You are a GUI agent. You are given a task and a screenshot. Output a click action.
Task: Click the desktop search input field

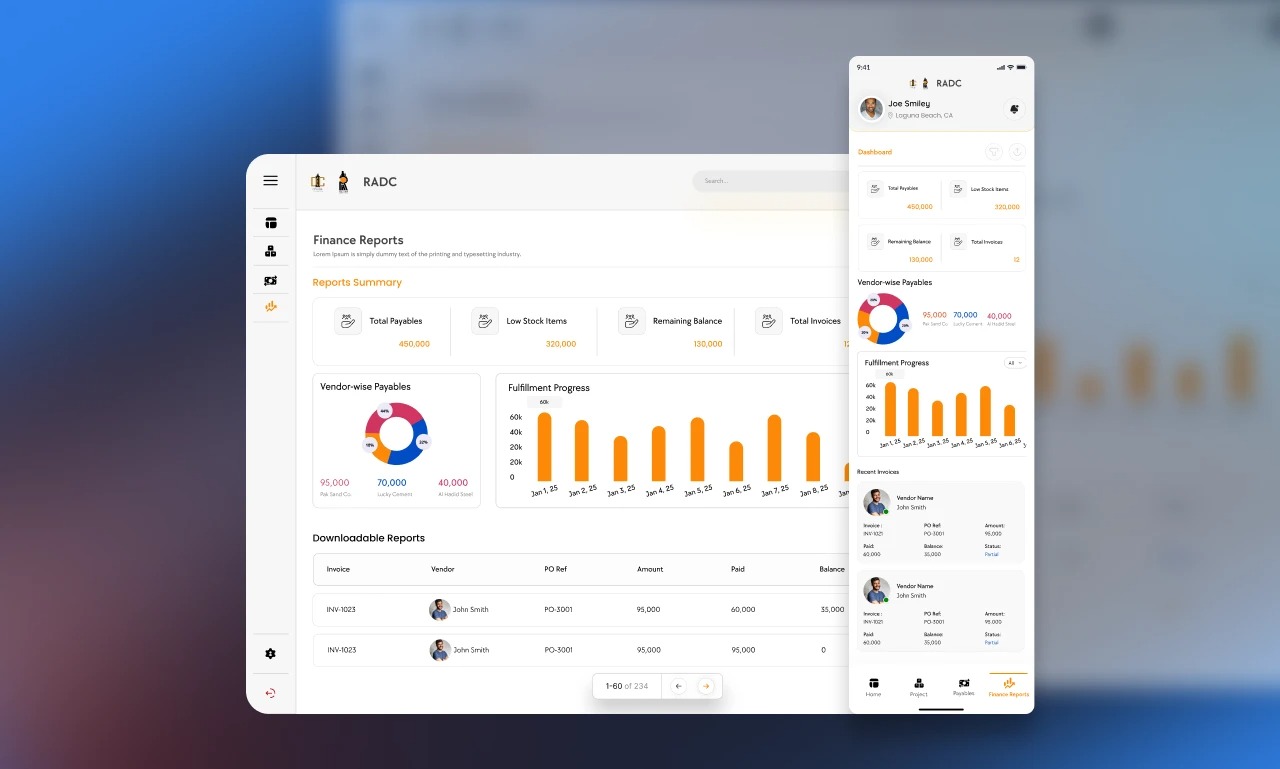[x=770, y=181]
